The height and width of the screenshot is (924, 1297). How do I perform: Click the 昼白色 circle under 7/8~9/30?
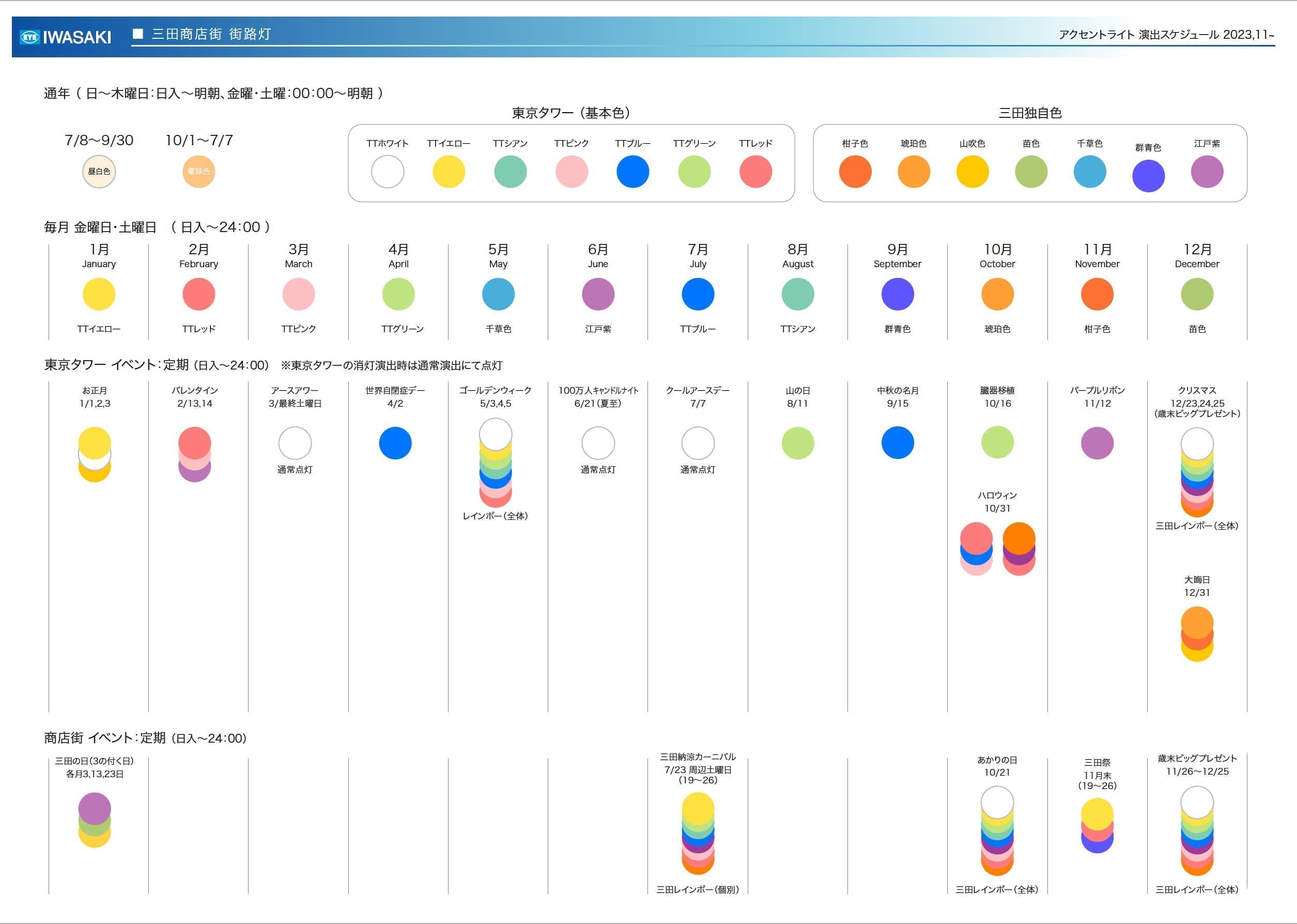coord(99,172)
